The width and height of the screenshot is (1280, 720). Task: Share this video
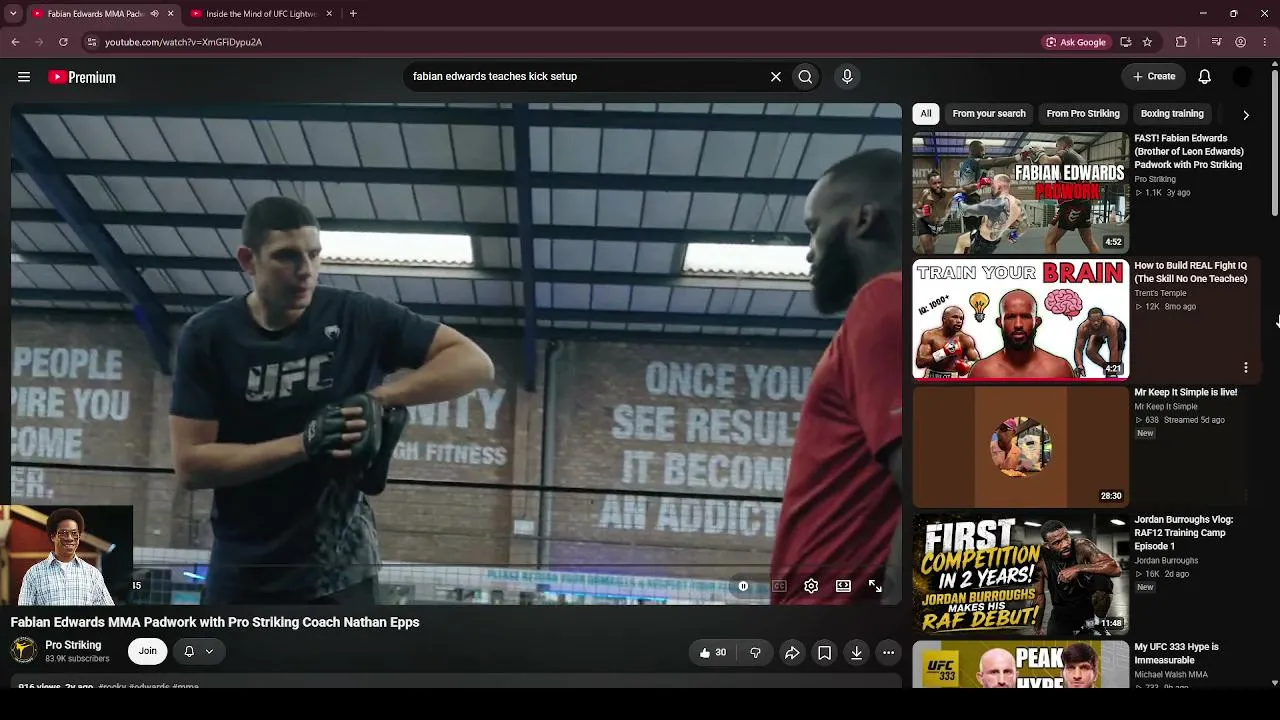click(x=792, y=653)
